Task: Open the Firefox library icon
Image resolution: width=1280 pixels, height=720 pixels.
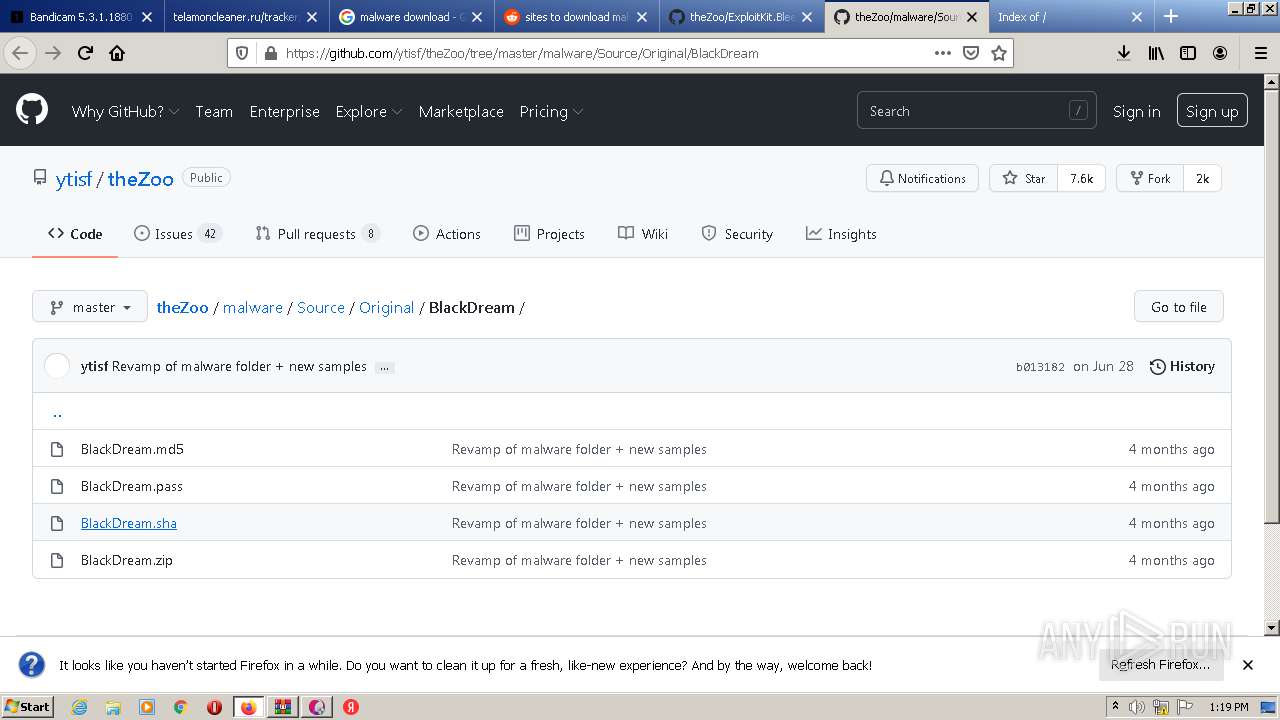Action: coord(1156,53)
